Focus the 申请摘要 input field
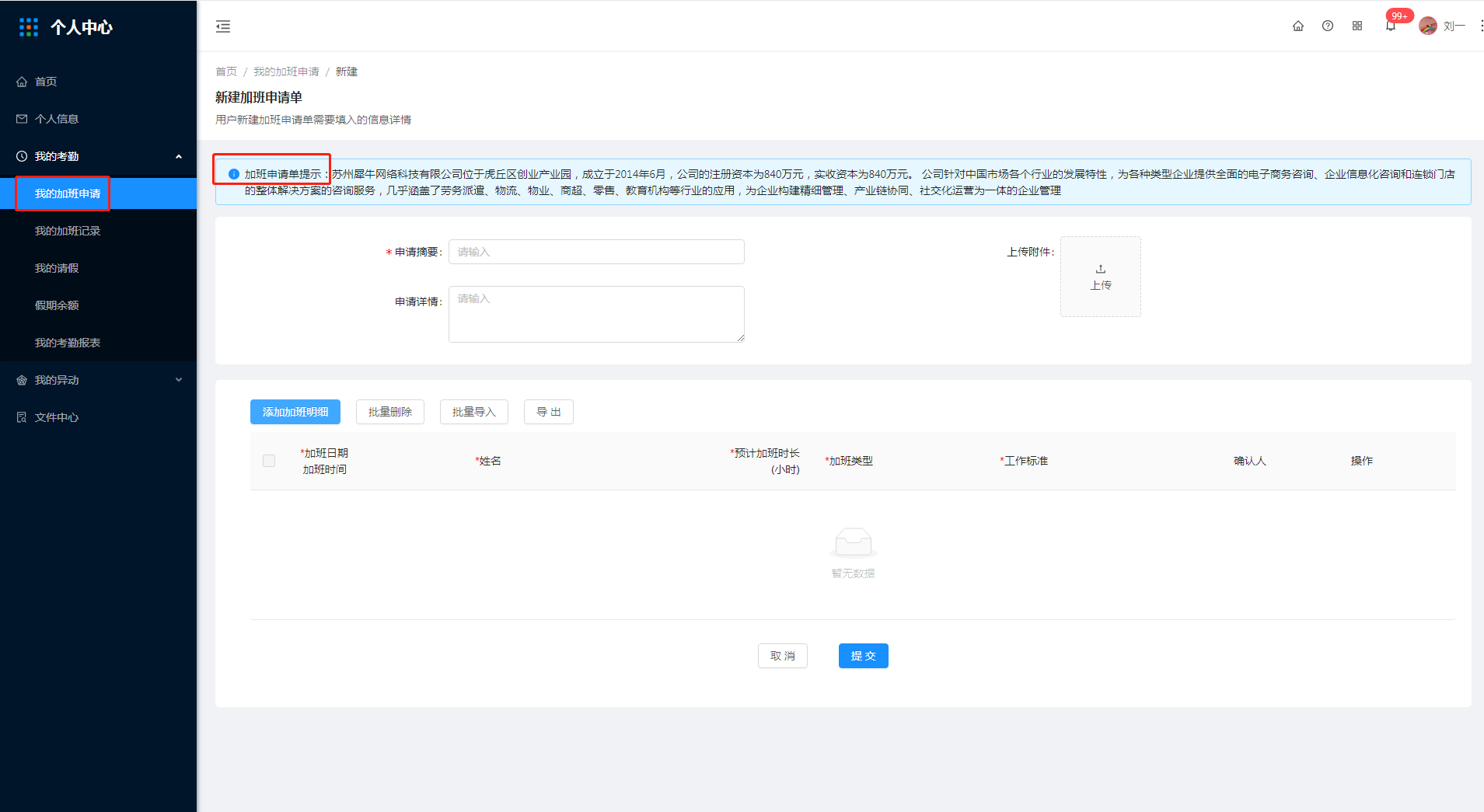 (x=596, y=252)
